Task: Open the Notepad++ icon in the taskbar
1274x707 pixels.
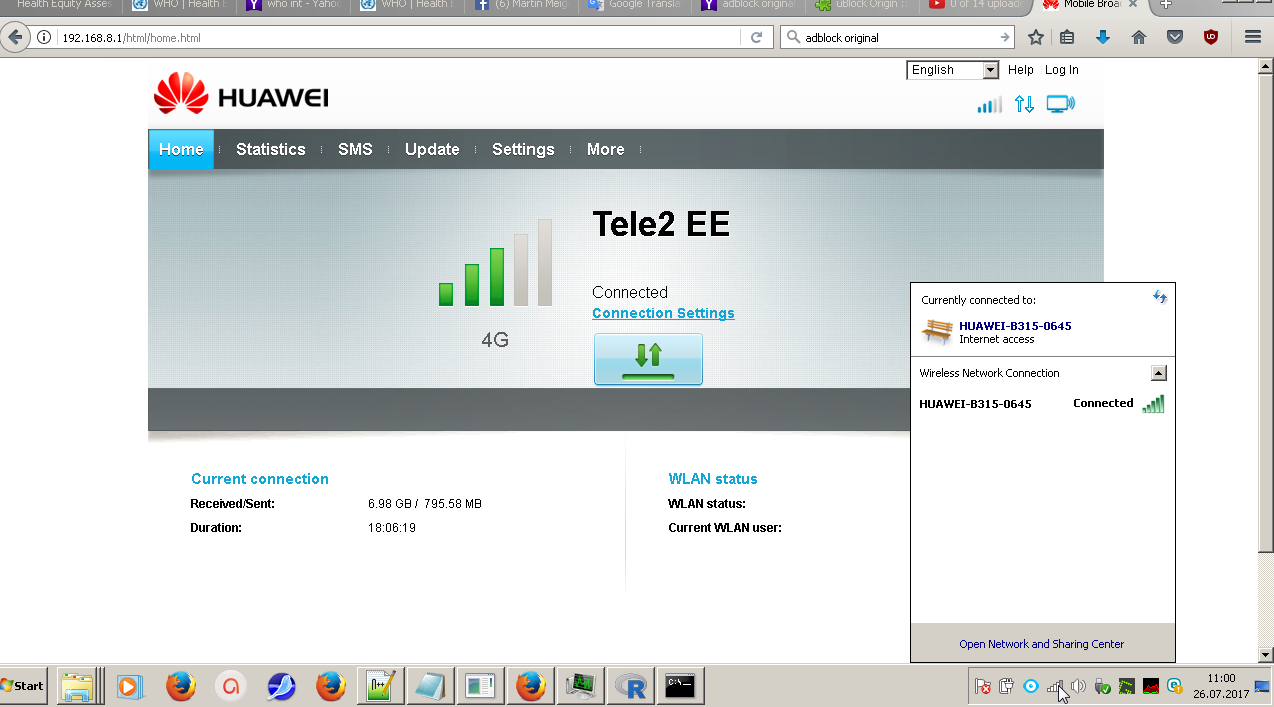Action: (380, 686)
